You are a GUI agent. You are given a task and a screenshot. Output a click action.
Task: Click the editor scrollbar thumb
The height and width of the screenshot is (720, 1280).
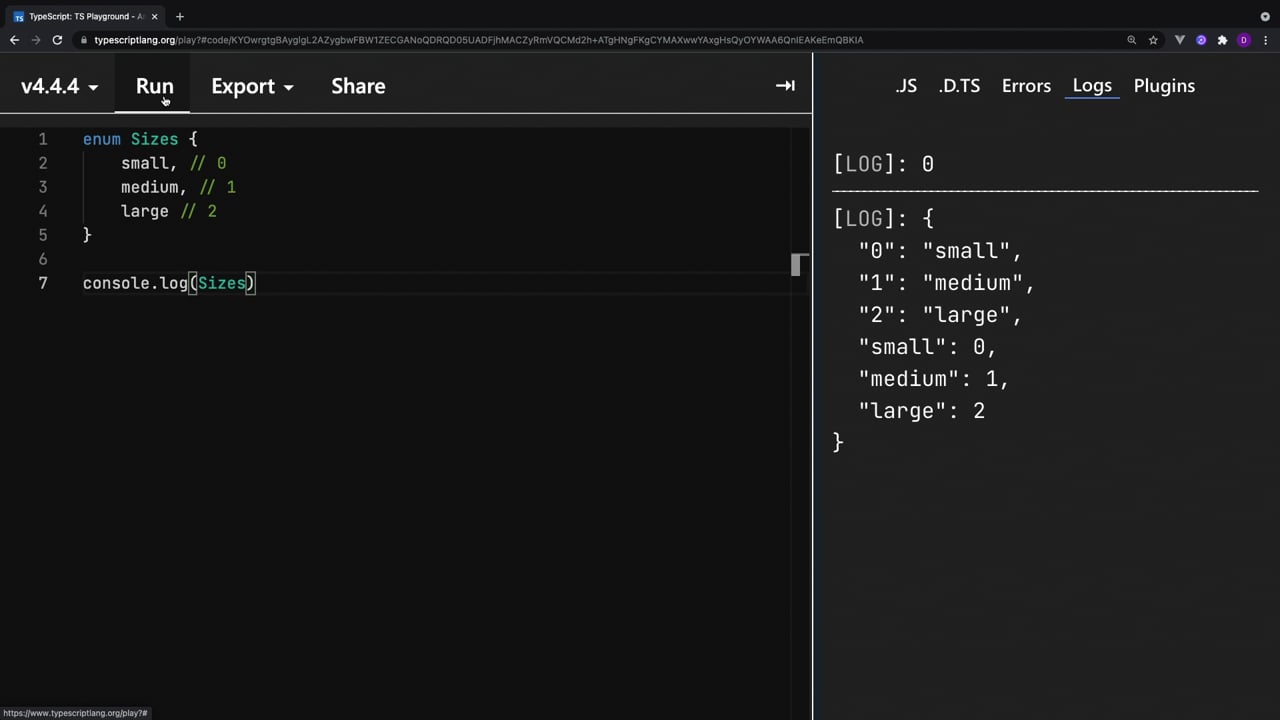click(796, 264)
